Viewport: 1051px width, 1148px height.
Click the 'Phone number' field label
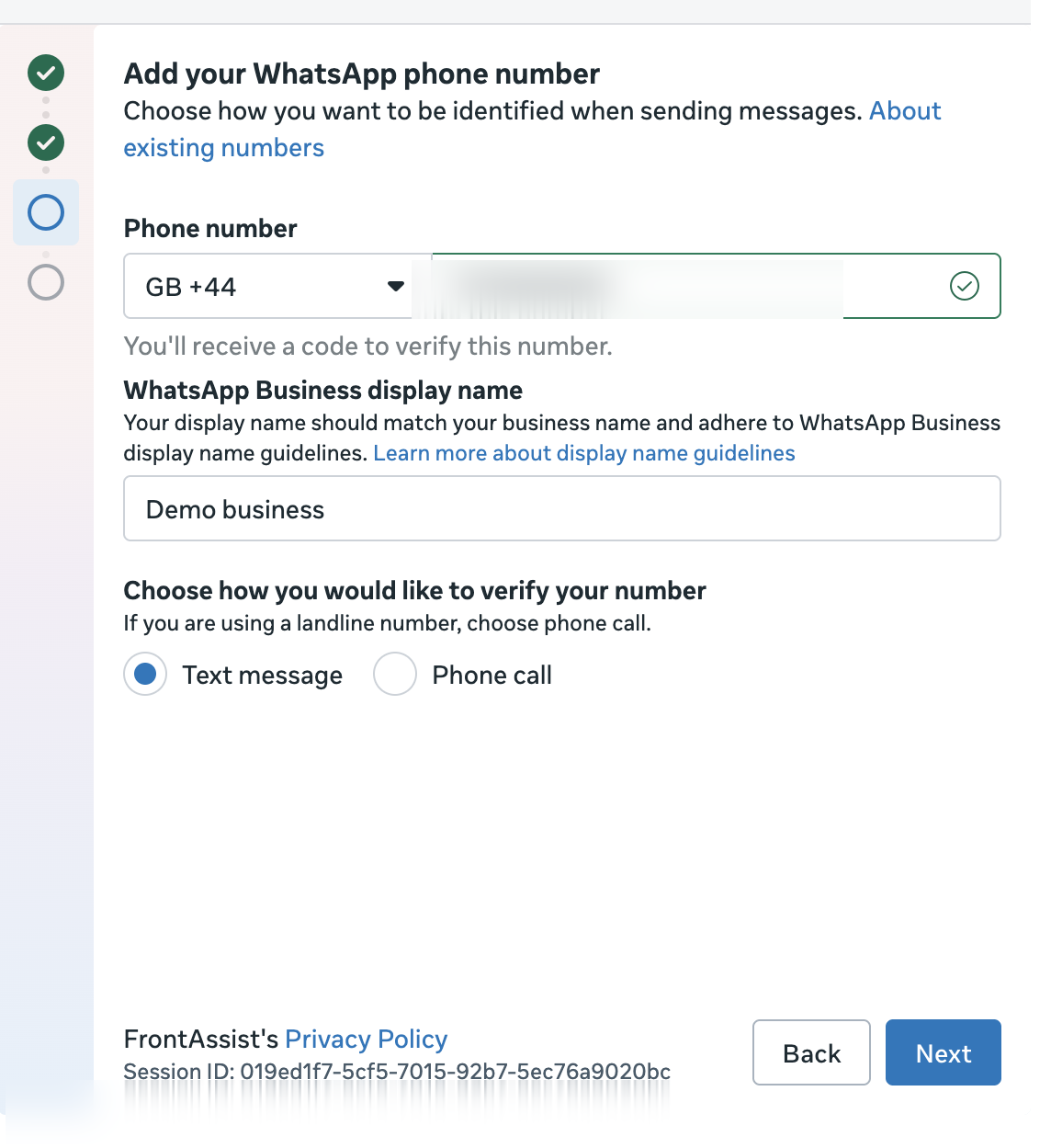coord(210,229)
